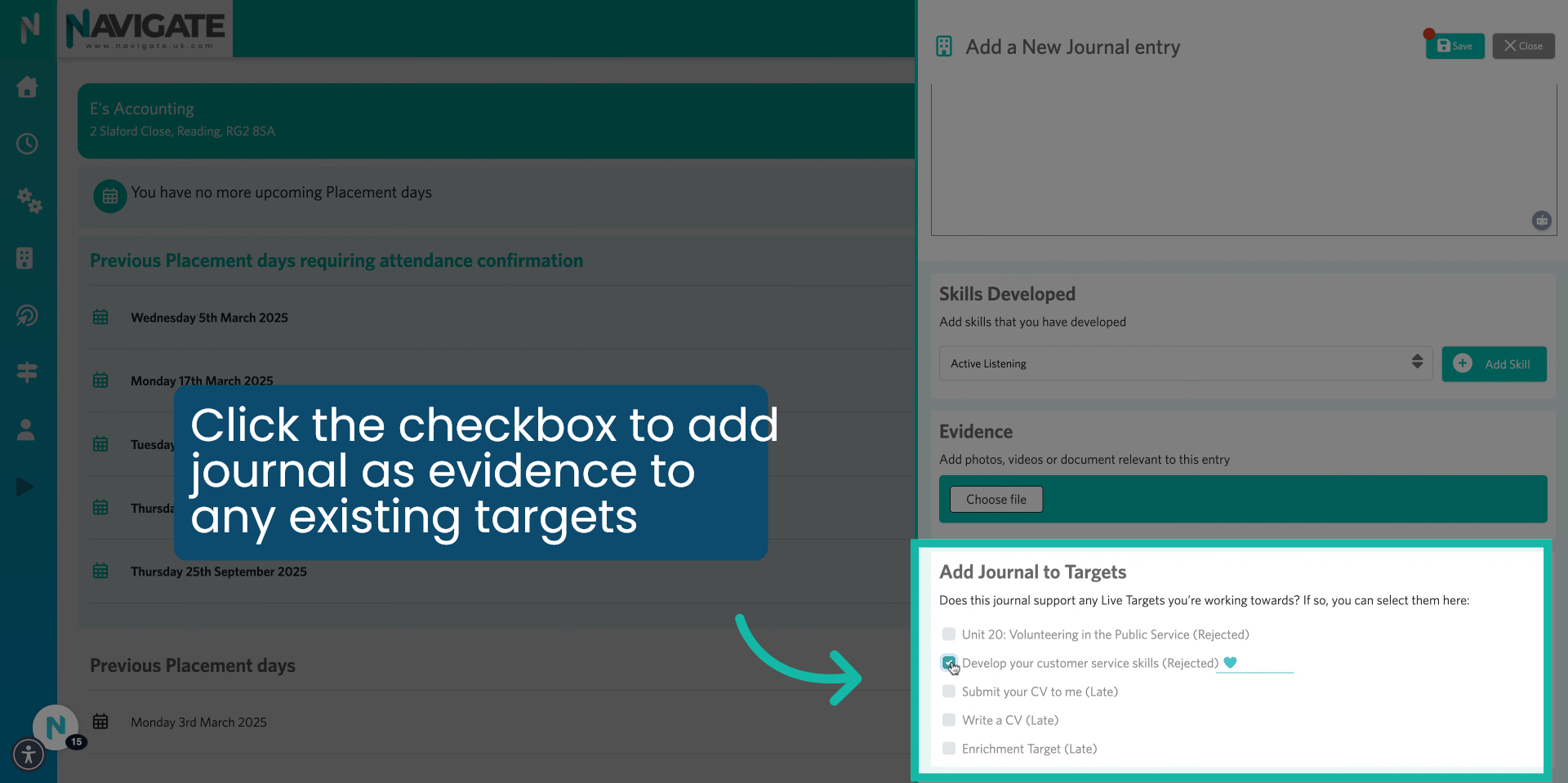The height and width of the screenshot is (783, 1568).
Task: Click the Save button
Action: click(1454, 46)
